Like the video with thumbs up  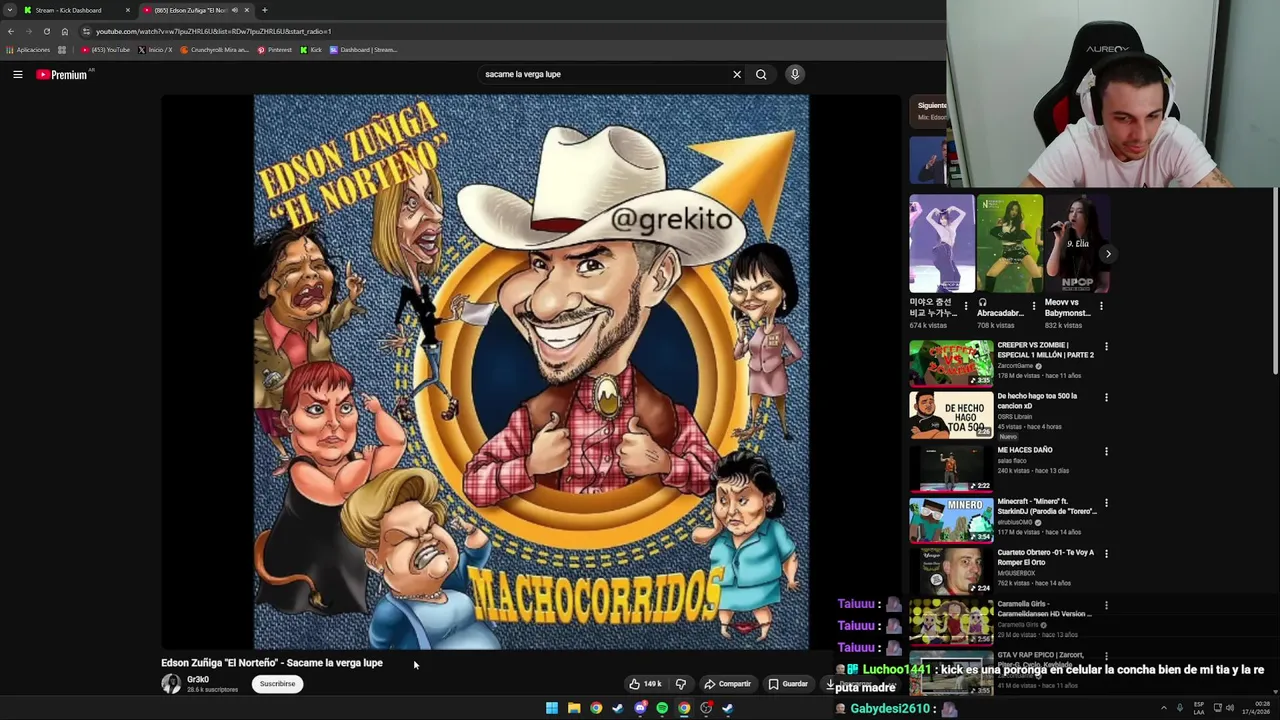[x=645, y=684]
